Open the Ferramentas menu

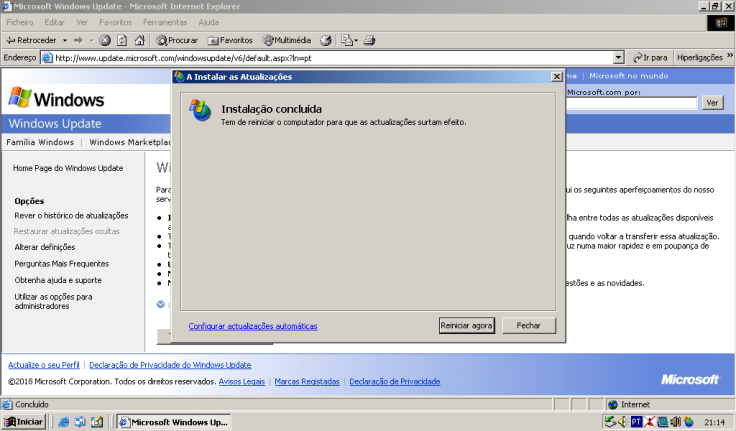[164, 21]
